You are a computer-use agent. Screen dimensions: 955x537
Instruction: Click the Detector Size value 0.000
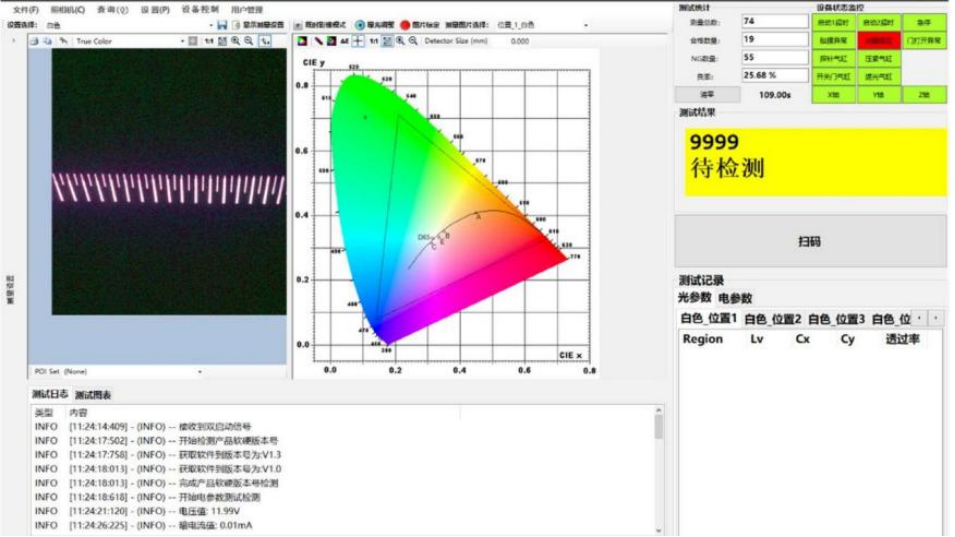520,41
